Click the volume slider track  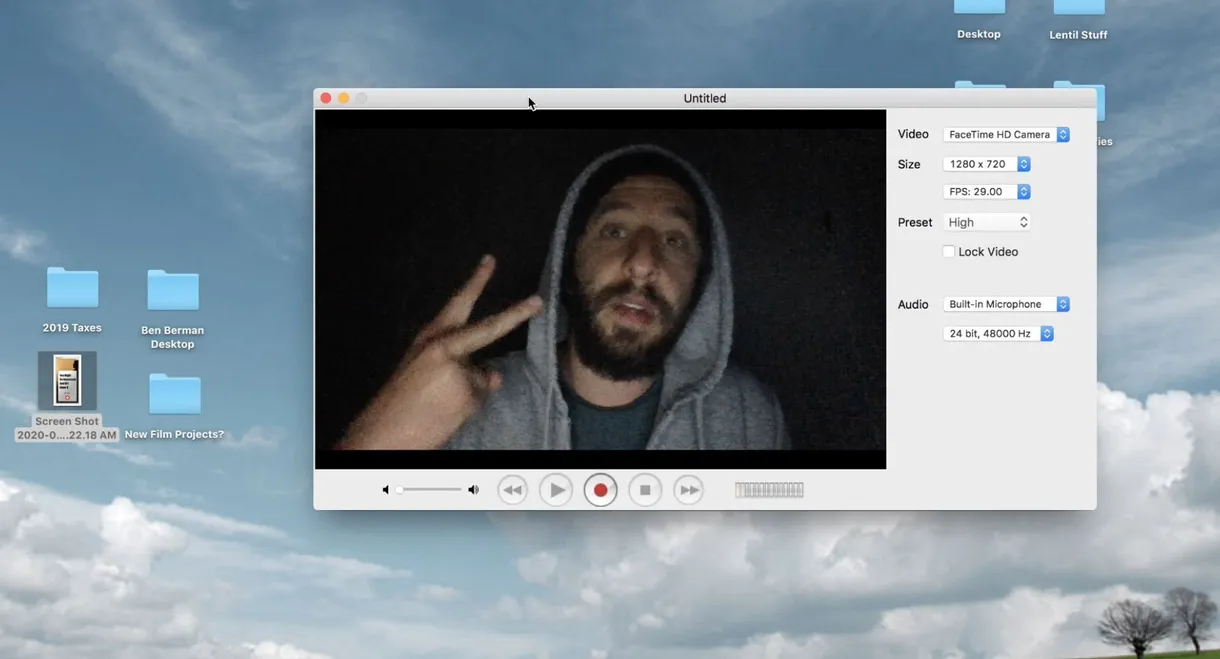tap(431, 490)
